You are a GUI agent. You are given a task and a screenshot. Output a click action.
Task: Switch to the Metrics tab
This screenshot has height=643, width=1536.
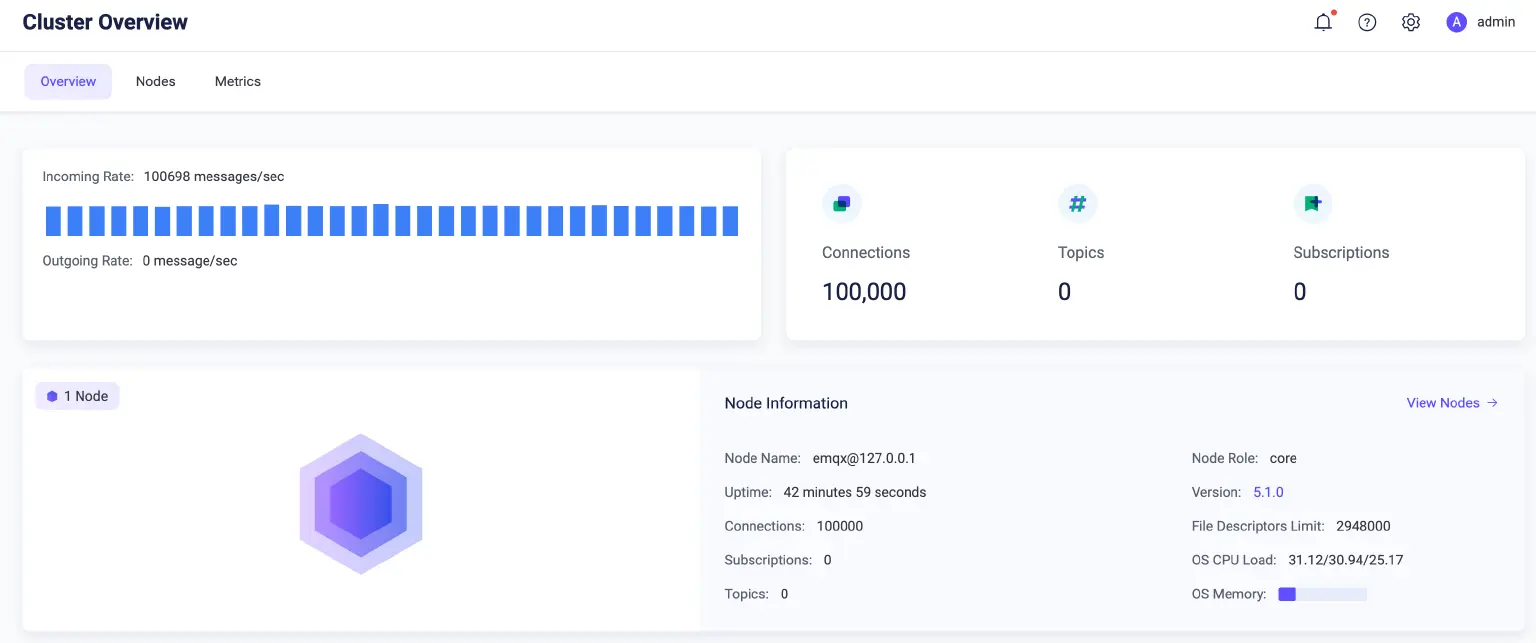point(237,81)
